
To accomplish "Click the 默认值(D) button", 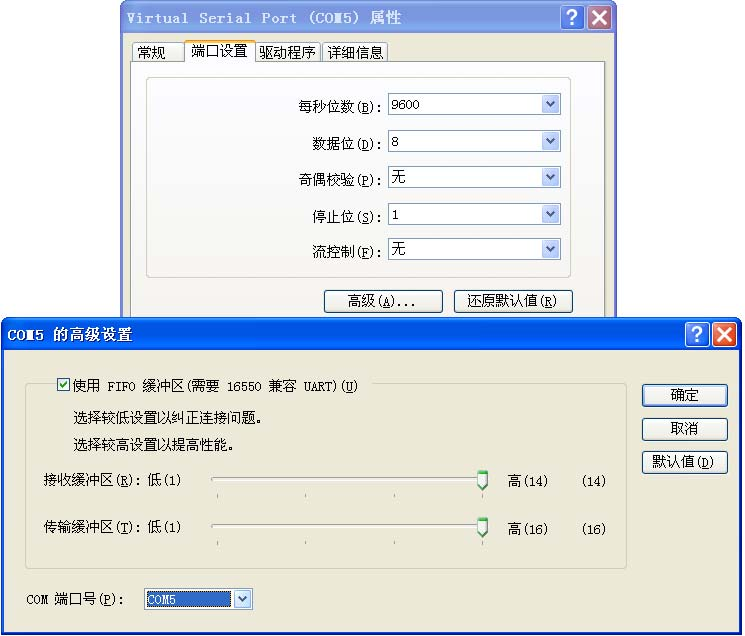I will coord(684,462).
